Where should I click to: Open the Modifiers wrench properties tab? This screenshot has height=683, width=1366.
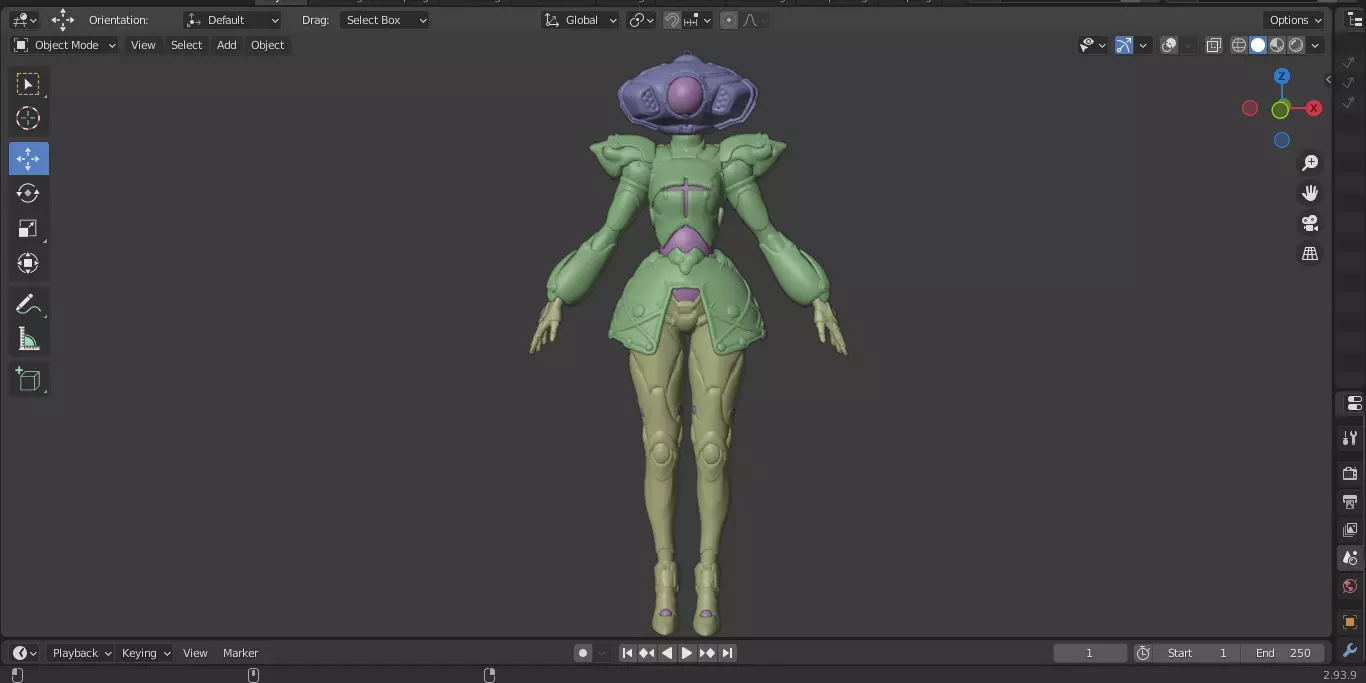[1350, 650]
